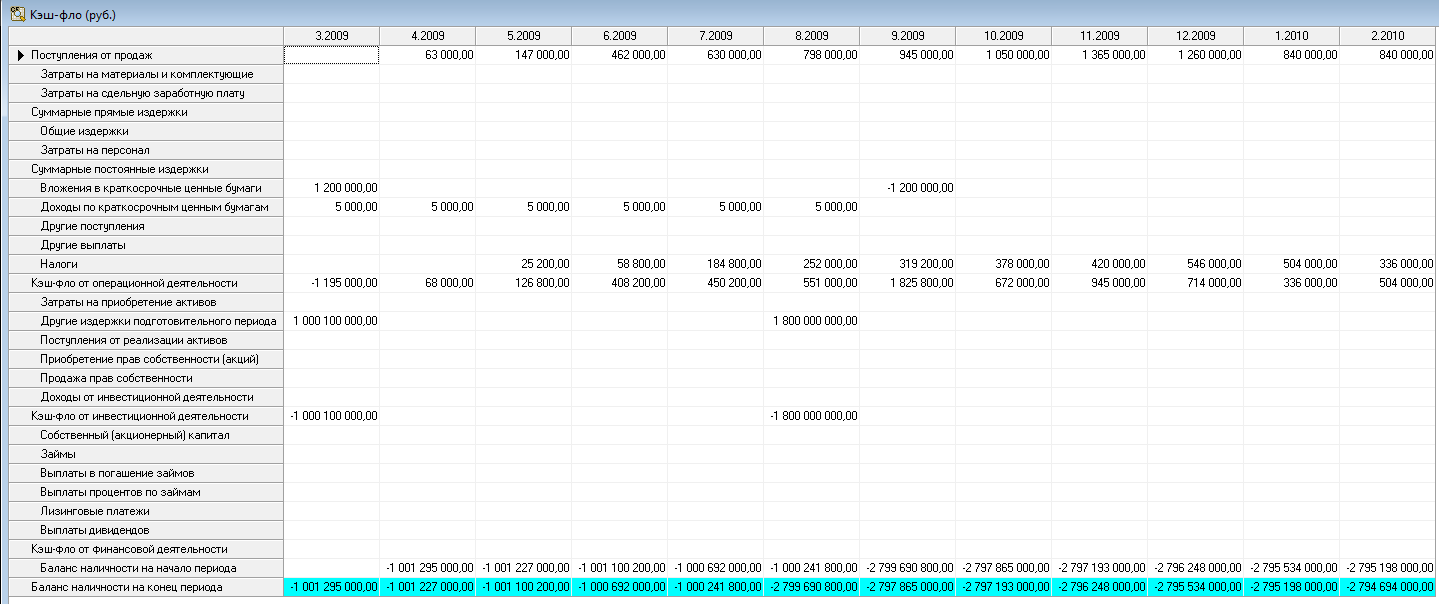
Task: Select the highlighted ending balance cell for 3.2009
Action: point(331,587)
